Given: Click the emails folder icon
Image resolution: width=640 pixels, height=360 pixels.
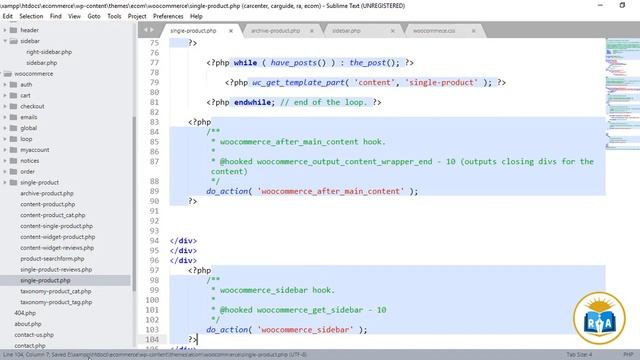Looking at the screenshot, I should pyautogui.click(x=13, y=117).
